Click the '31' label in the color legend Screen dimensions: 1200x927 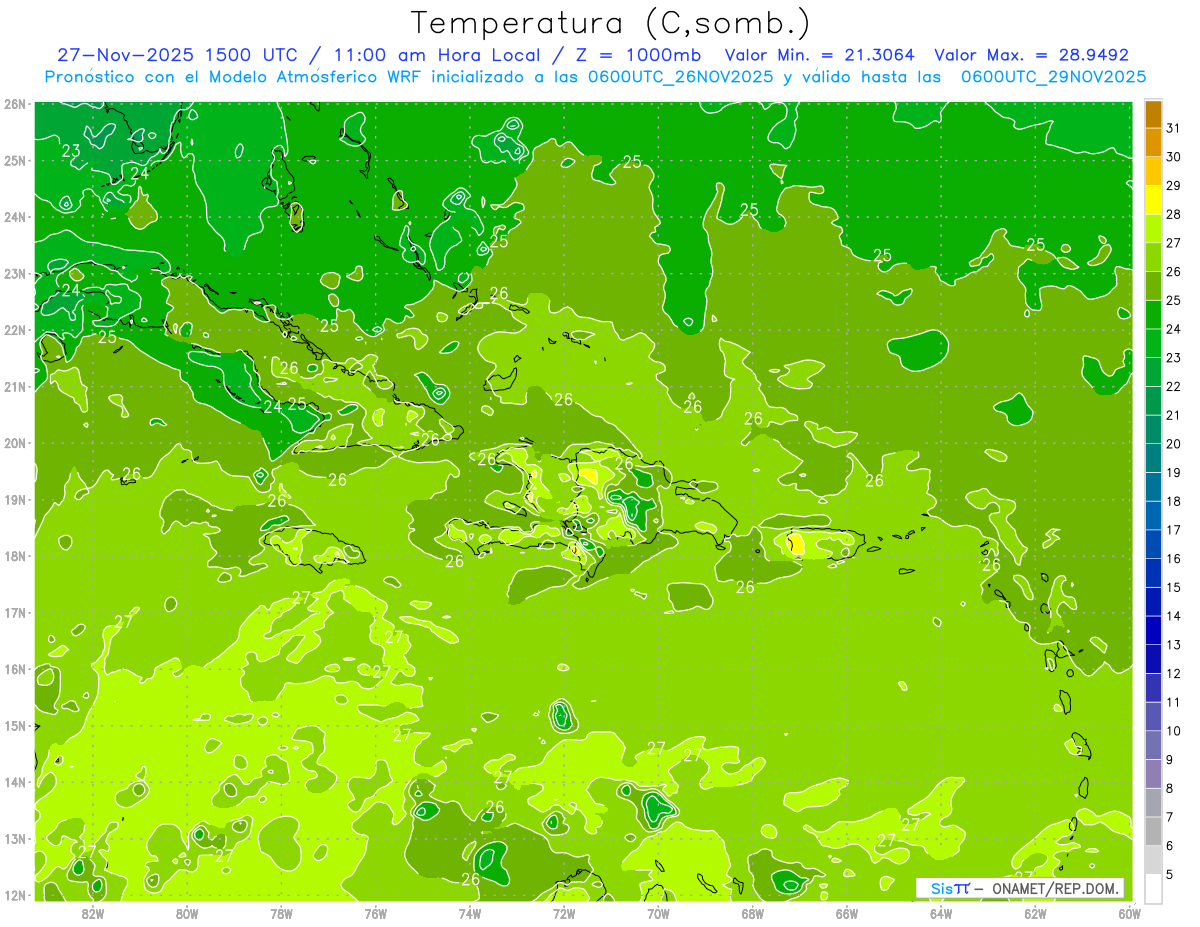click(x=1174, y=128)
